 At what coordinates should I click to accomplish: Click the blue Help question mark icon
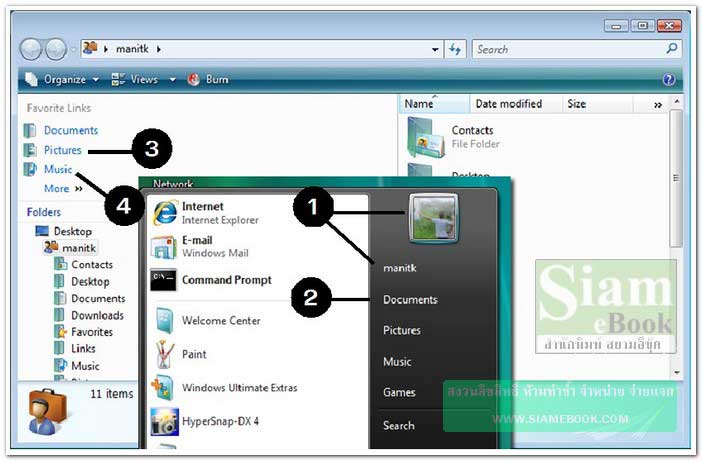pos(668,79)
